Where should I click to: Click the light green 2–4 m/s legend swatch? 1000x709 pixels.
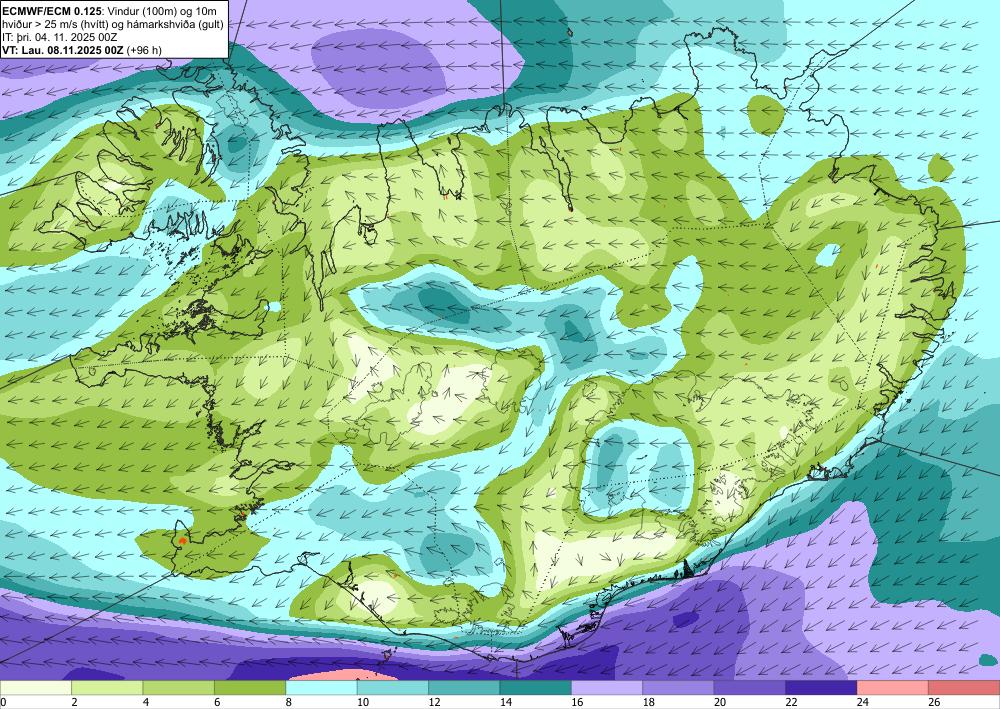pyautogui.click(x=107, y=688)
